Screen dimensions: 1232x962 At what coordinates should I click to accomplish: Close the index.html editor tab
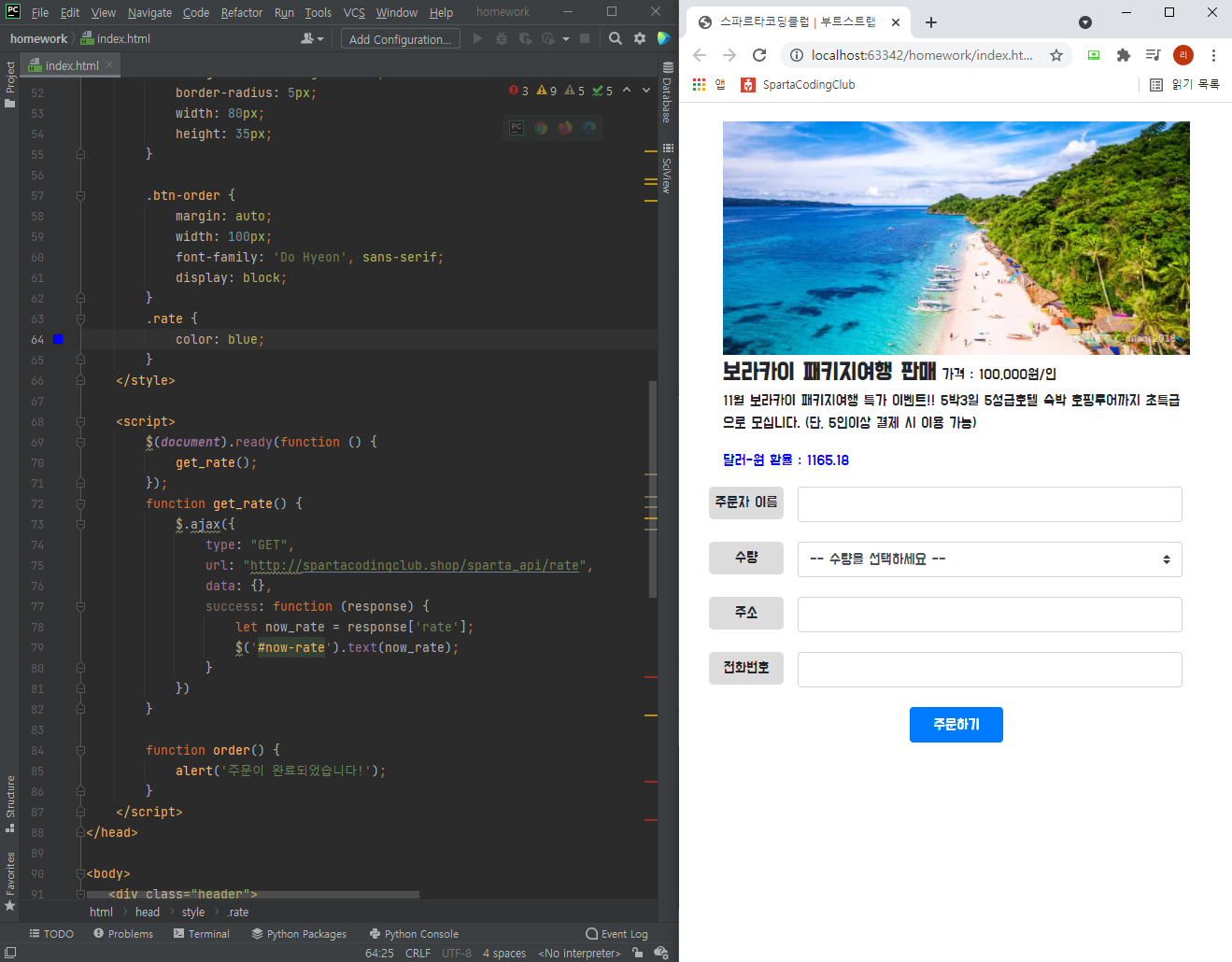(109, 64)
